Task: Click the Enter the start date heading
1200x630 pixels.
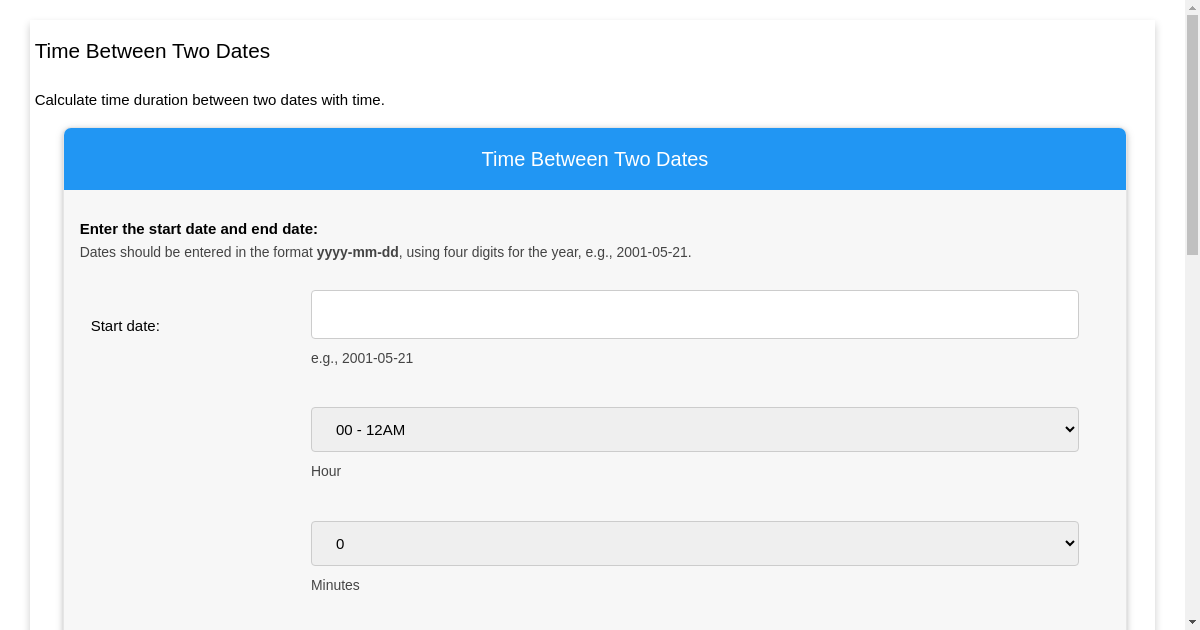Action: pos(199,228)
